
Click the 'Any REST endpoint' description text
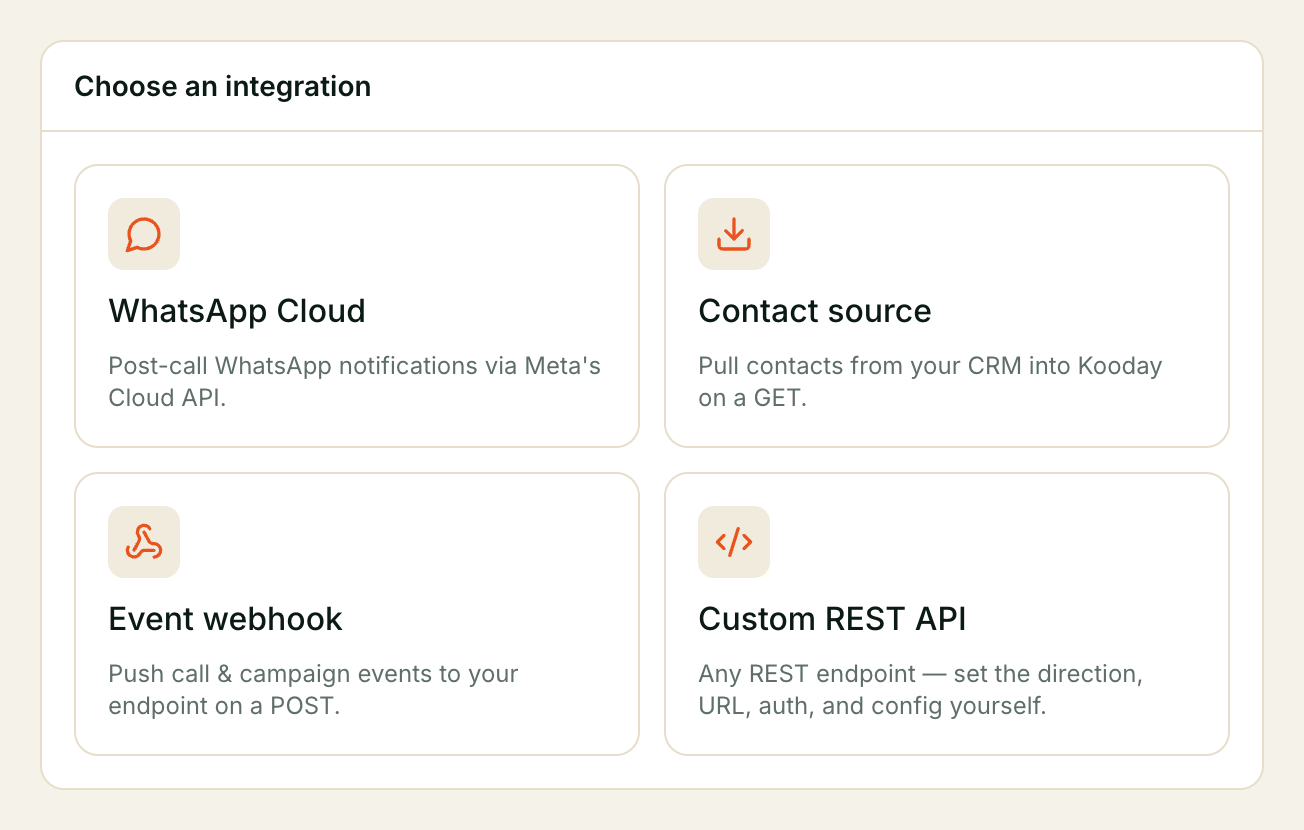click(x=920, y=689)
